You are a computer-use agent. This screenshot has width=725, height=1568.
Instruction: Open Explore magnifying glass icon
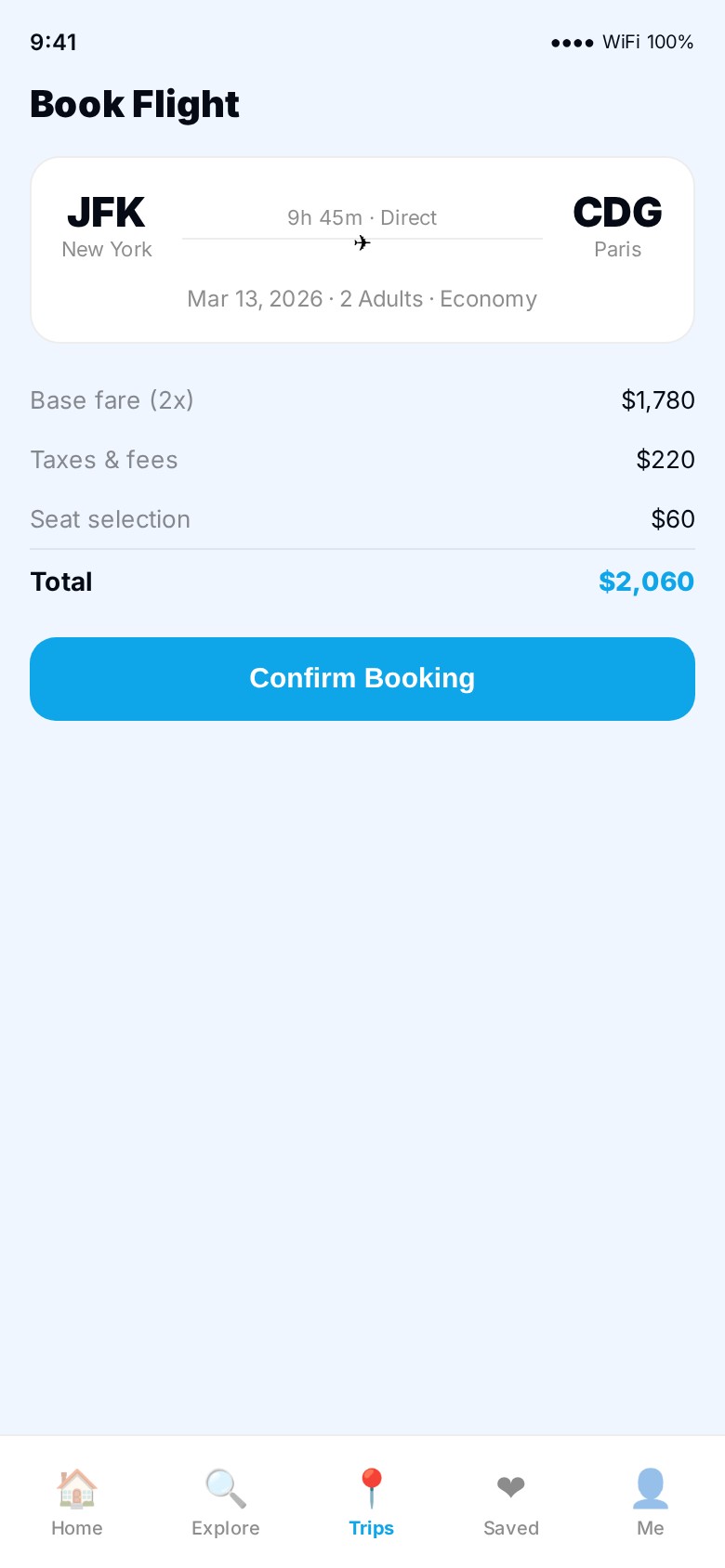pos(225,1488)
